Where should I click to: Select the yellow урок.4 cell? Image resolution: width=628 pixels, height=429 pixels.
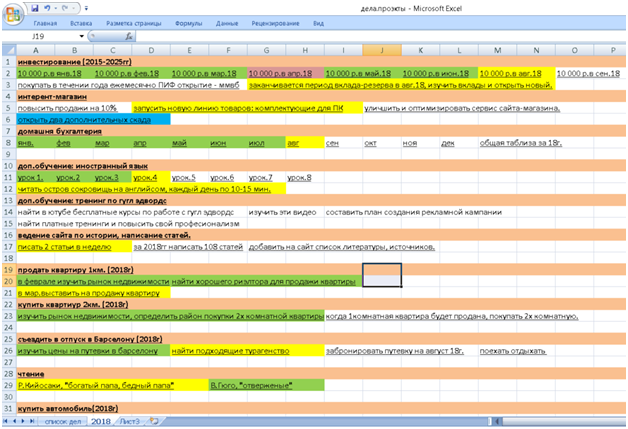click(x=151, y=177)
